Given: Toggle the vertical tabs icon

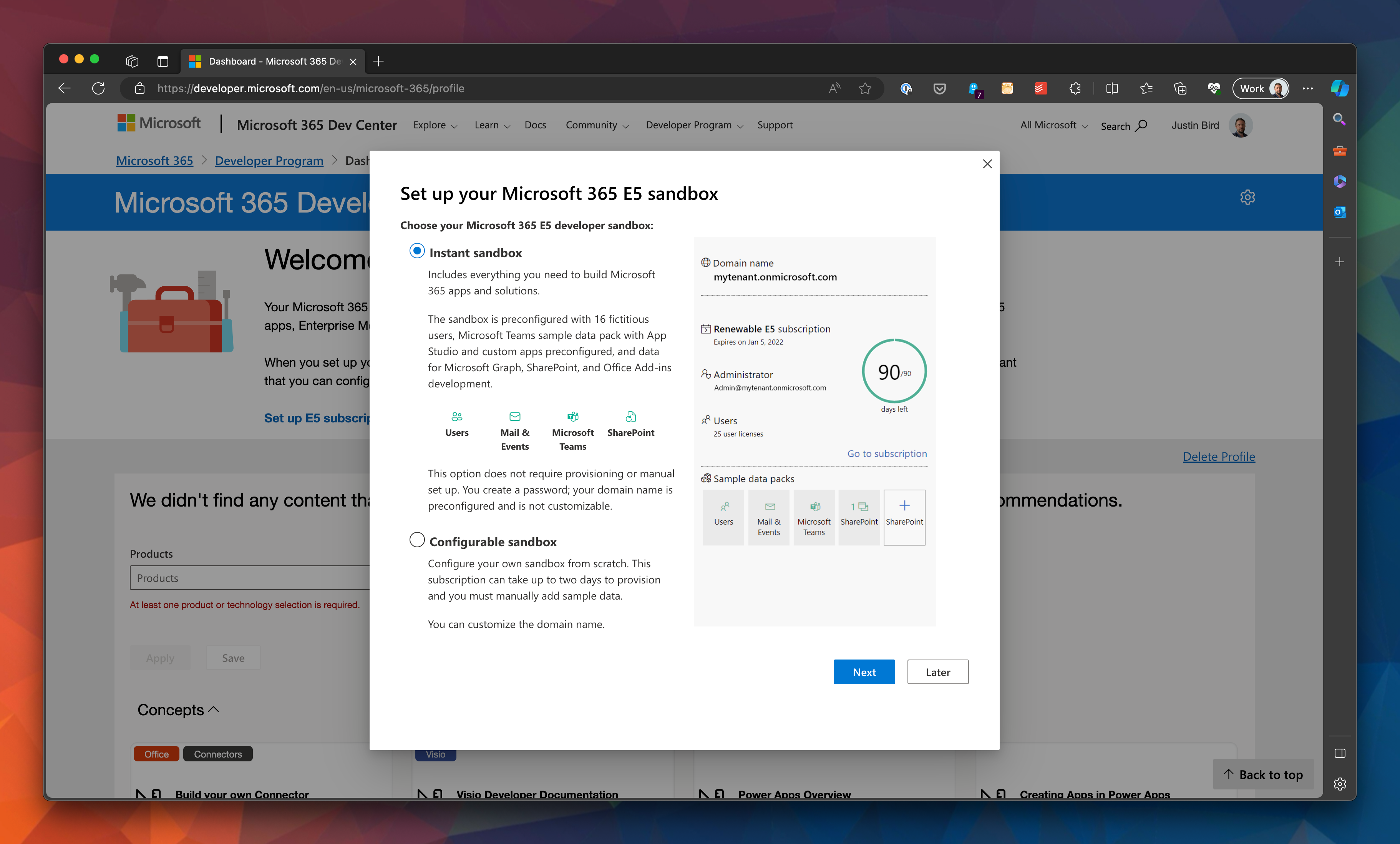Looking at the screenshot, I should (163, 61).
